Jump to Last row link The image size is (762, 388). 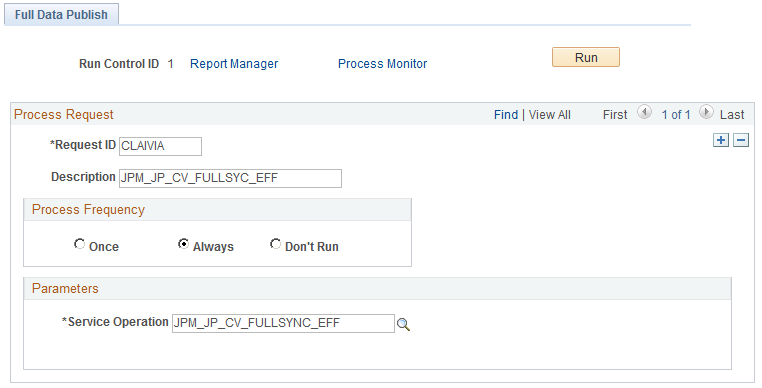[732, 115]
